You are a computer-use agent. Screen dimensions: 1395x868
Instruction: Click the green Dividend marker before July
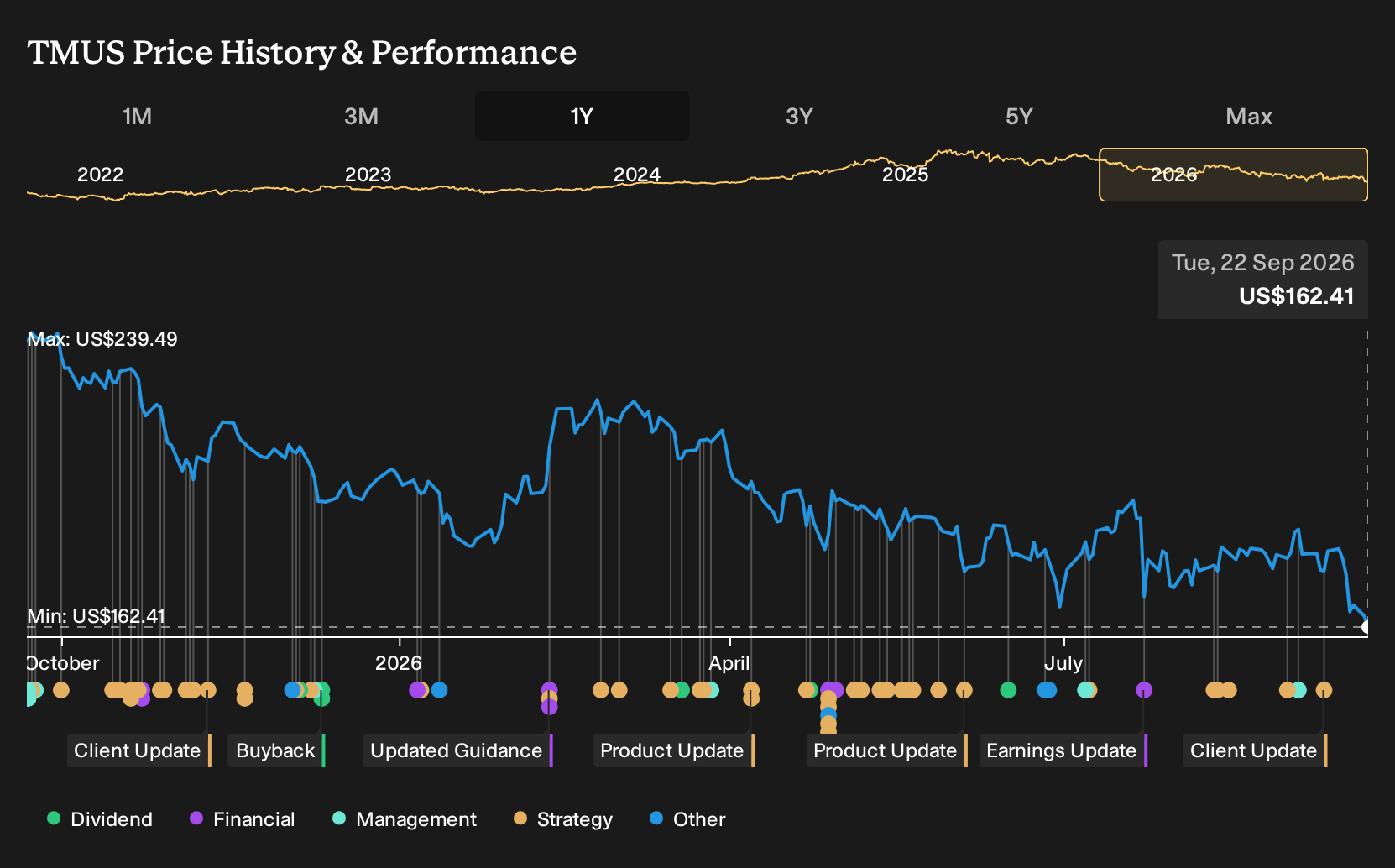pos(1008,690)
